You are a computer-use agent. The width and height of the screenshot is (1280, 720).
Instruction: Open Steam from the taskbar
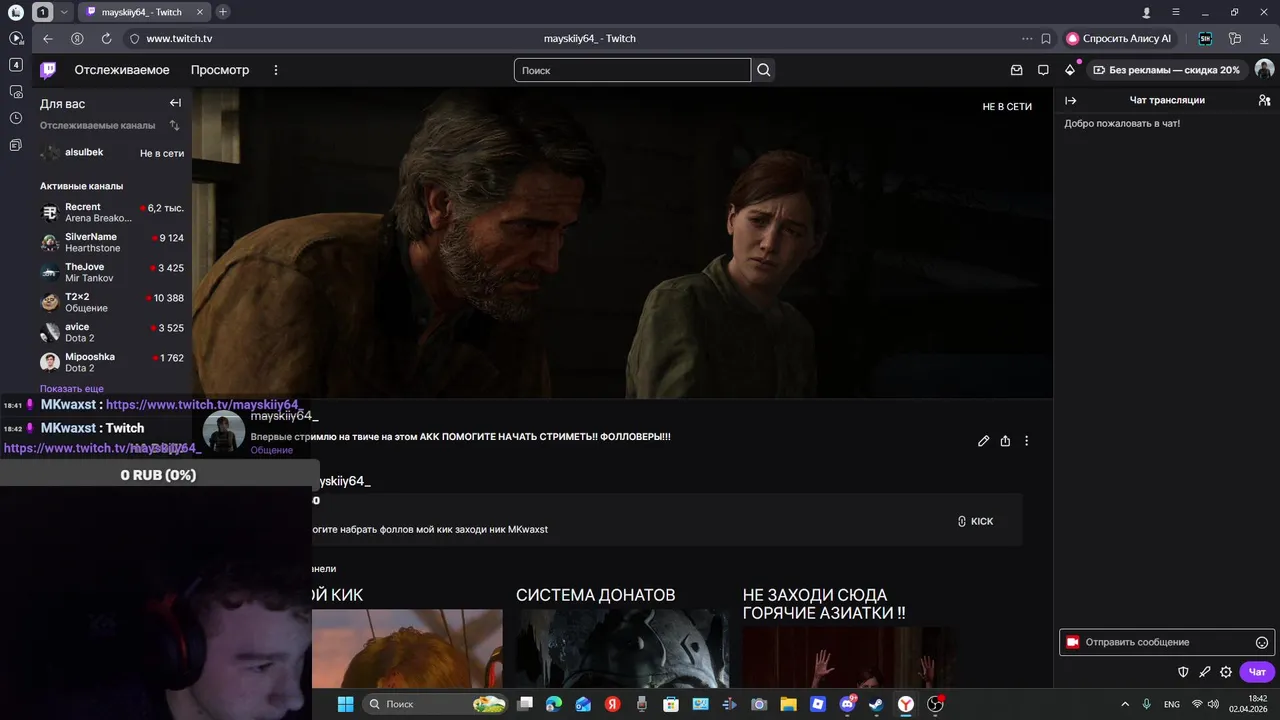click(876, 704)
